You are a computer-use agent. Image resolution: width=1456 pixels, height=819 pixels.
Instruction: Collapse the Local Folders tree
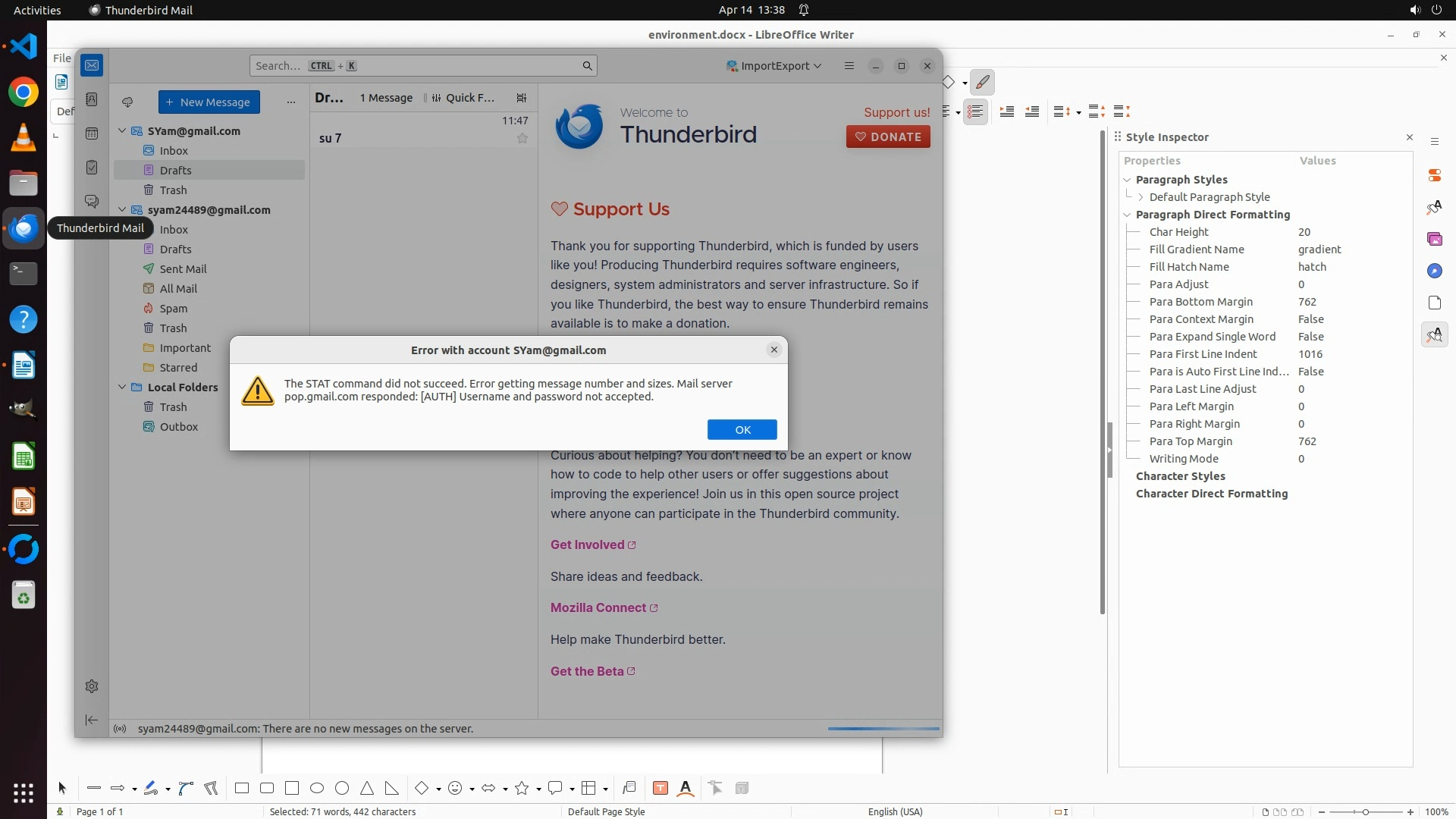pyautogui.click(x=122, y=388)
